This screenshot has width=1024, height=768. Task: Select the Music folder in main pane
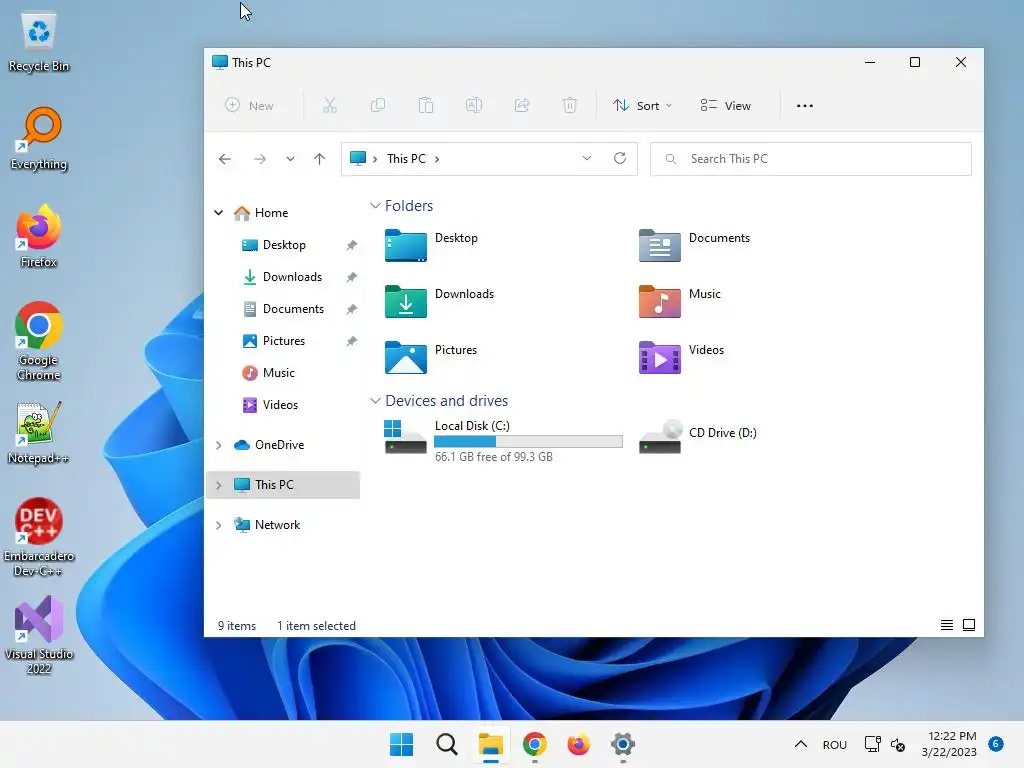coord(680,301)
